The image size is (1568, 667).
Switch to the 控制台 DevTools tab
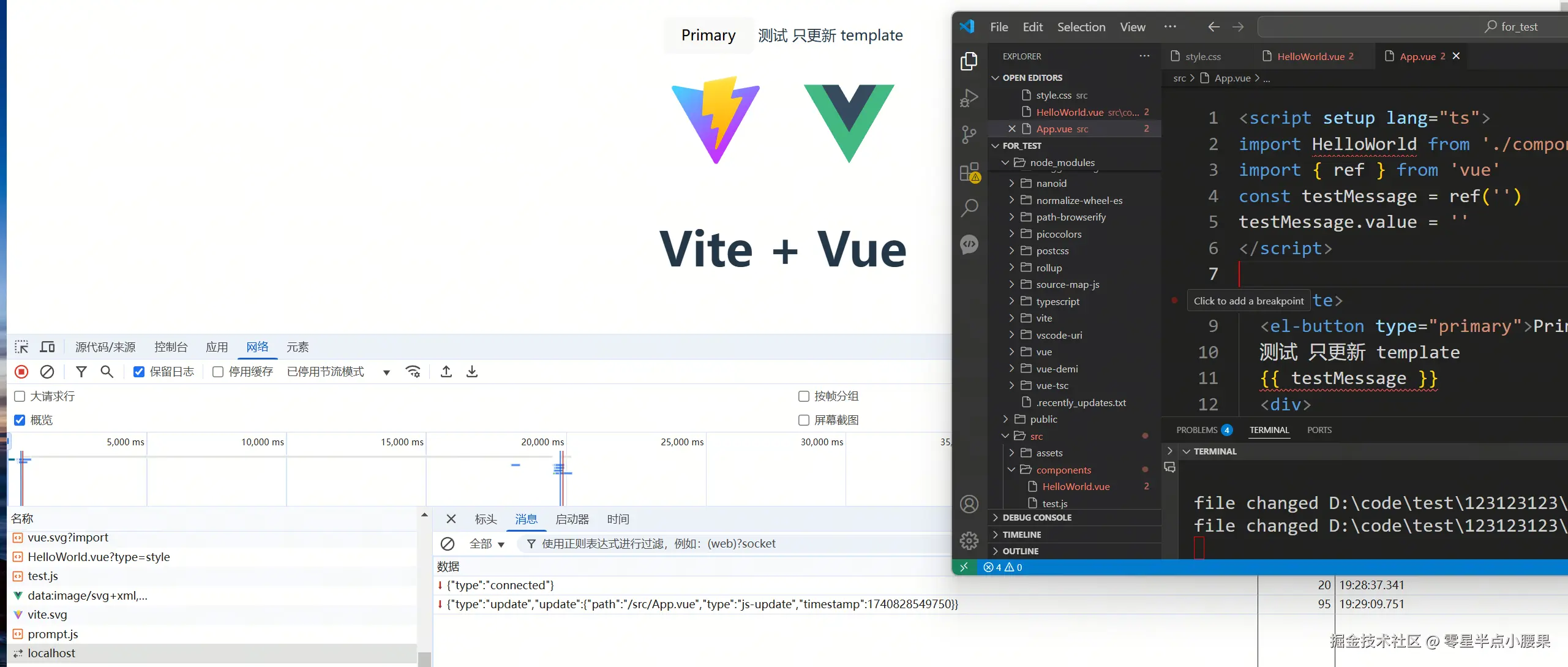pos(171,347)
